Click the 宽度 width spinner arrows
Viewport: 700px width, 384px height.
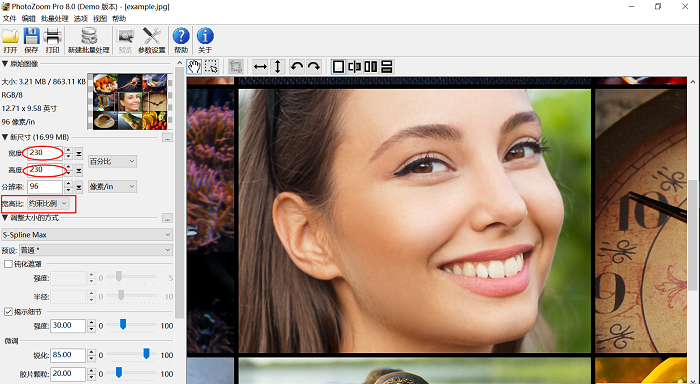[x=68, y=154]
